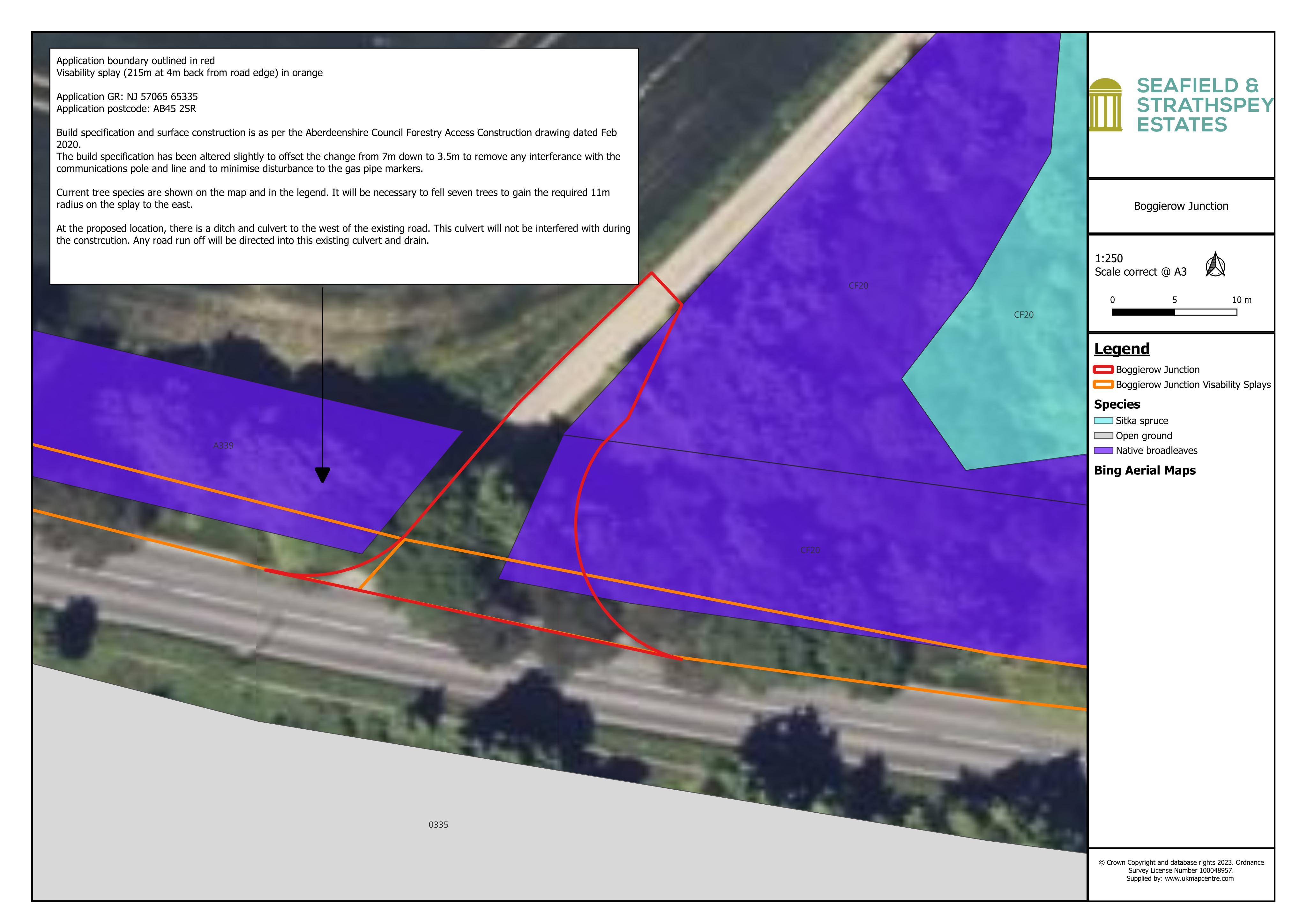Screen dimensions: 1307x924
Task: Click the orange Visability Splays legend swatch
Action: pyautogui.click(x=1104, y=385)
